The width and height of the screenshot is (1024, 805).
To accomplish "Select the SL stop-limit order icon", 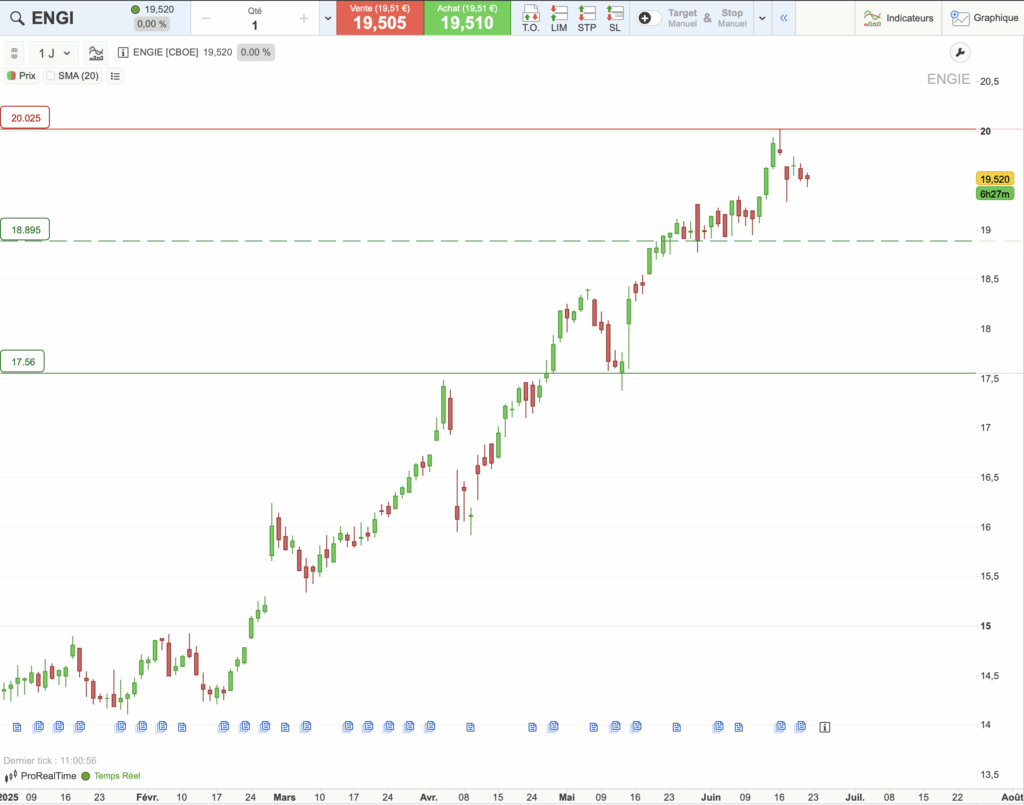I will (x=615, y=18).
